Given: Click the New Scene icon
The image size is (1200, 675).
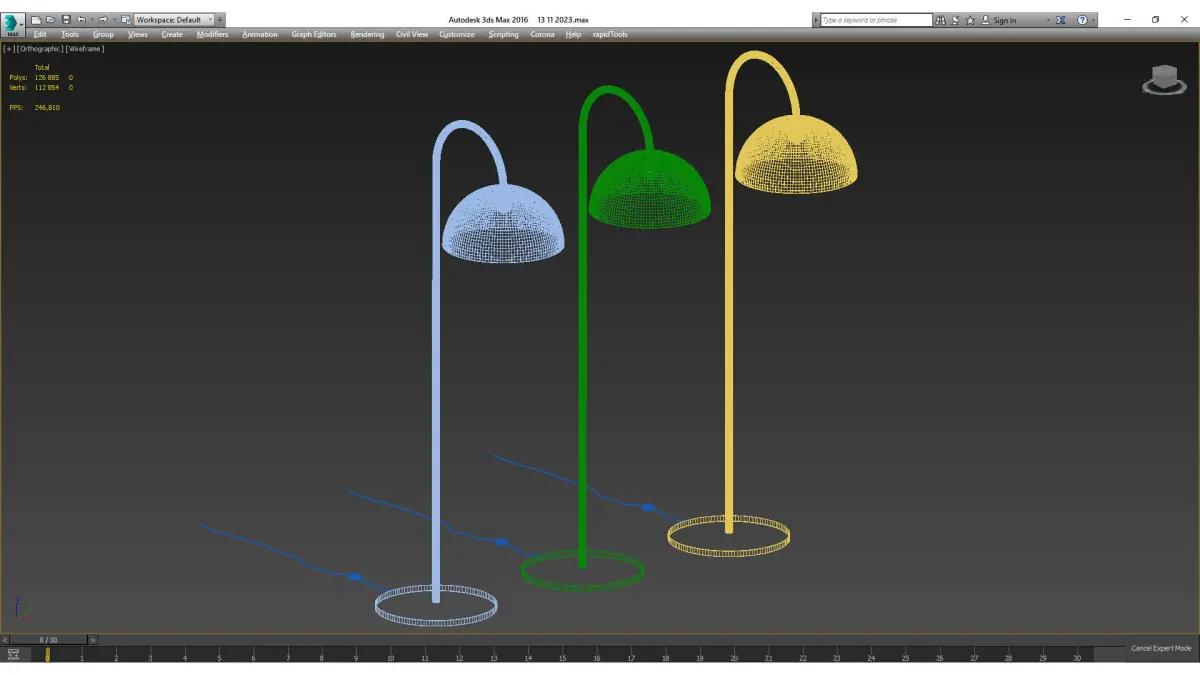Looking at the screenshot, I should point(36,20).
